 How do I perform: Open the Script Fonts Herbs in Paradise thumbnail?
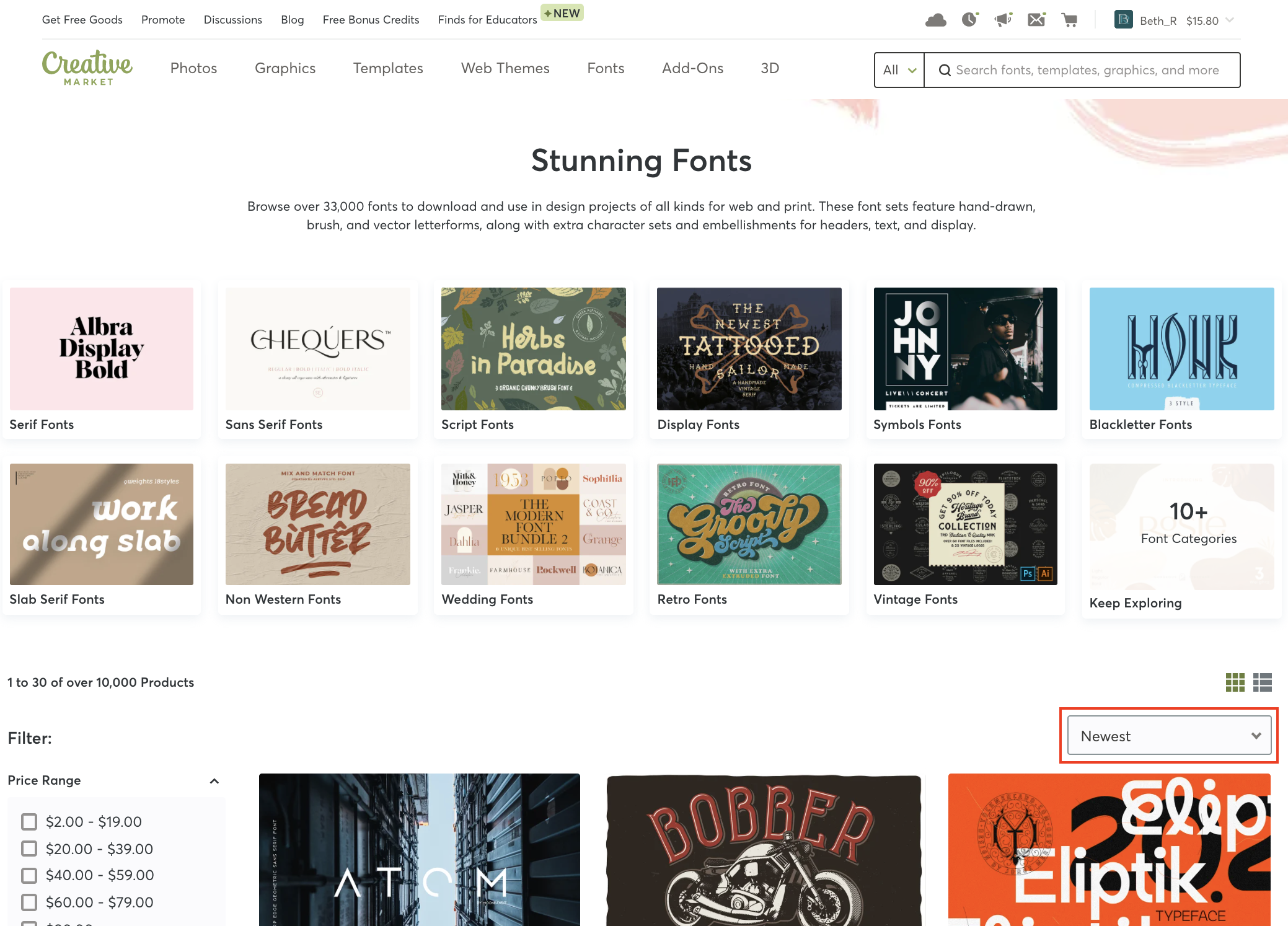click(x=534, y=348)
